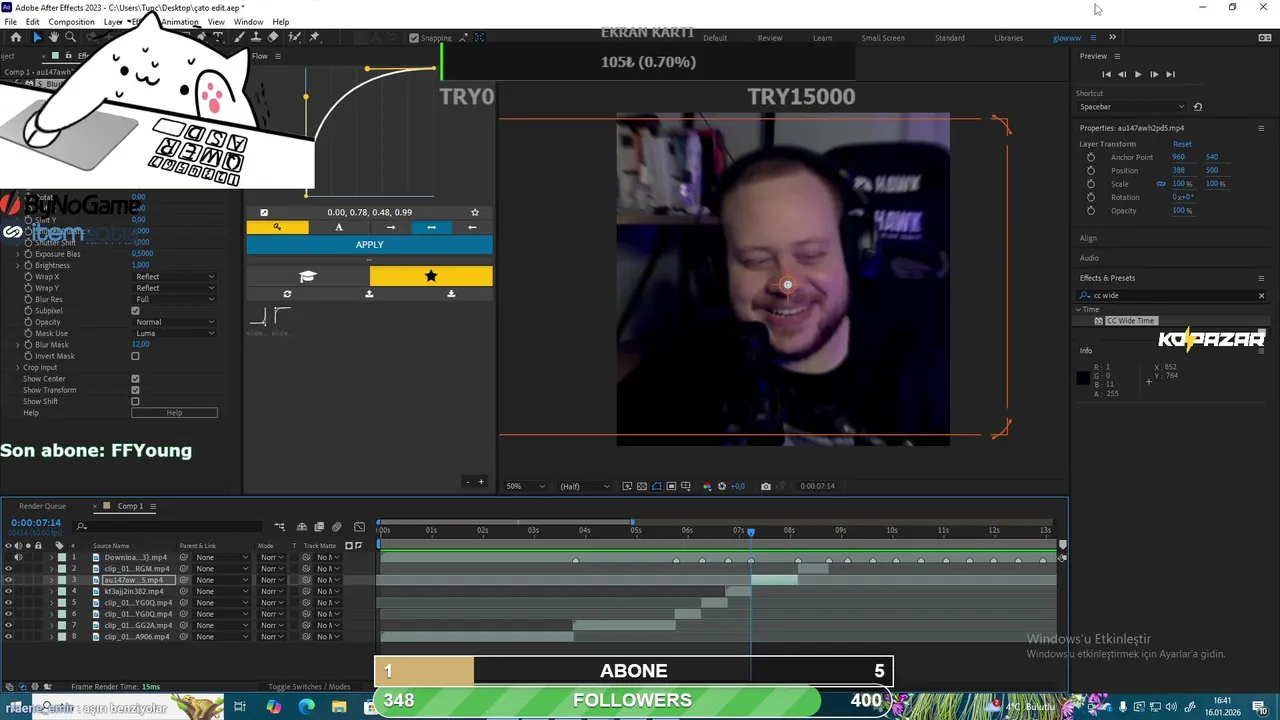Jump to first frame in Preview panel
The width and height of the screenshot is (1280, 720).
[x=1106, y=74]
